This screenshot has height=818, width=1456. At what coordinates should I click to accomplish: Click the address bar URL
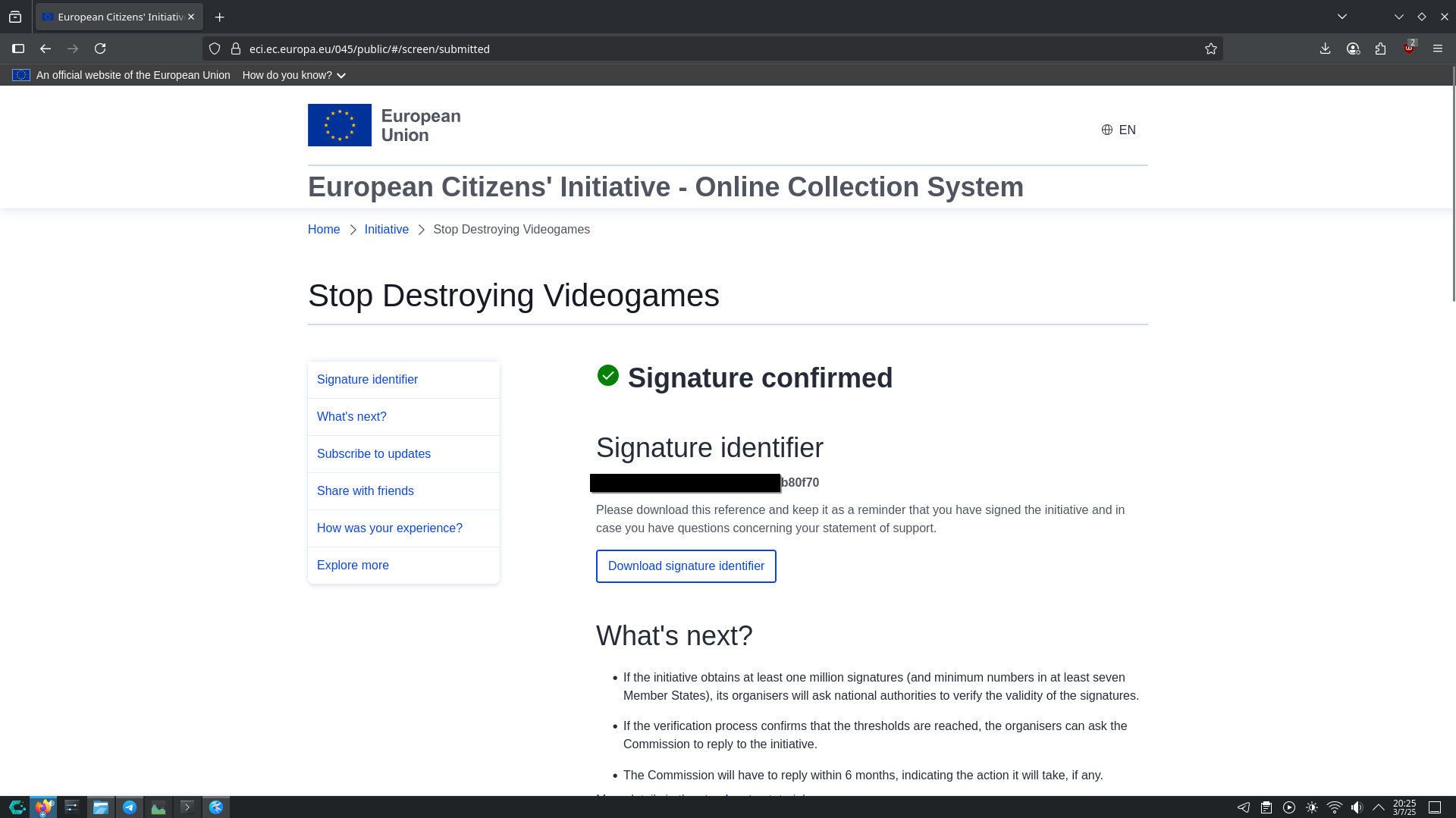(x=369, y=49)
